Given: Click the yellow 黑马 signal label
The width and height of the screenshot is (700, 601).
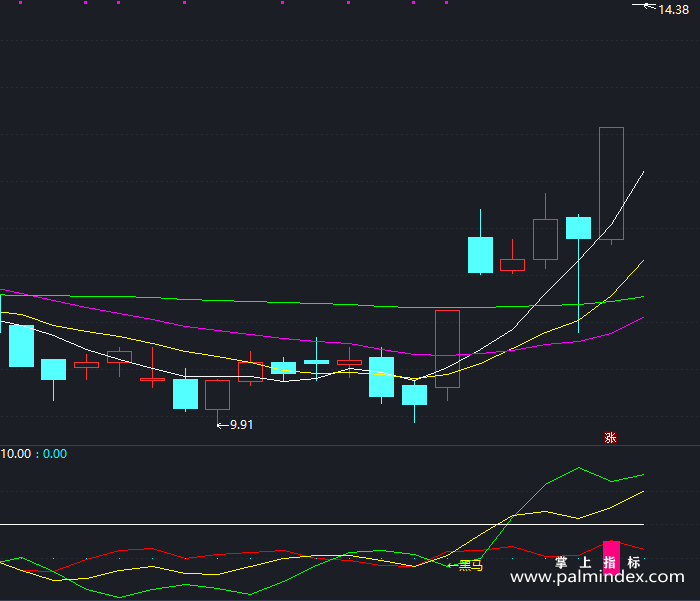Looking at the screenshot, I should (x=471, y=566).
